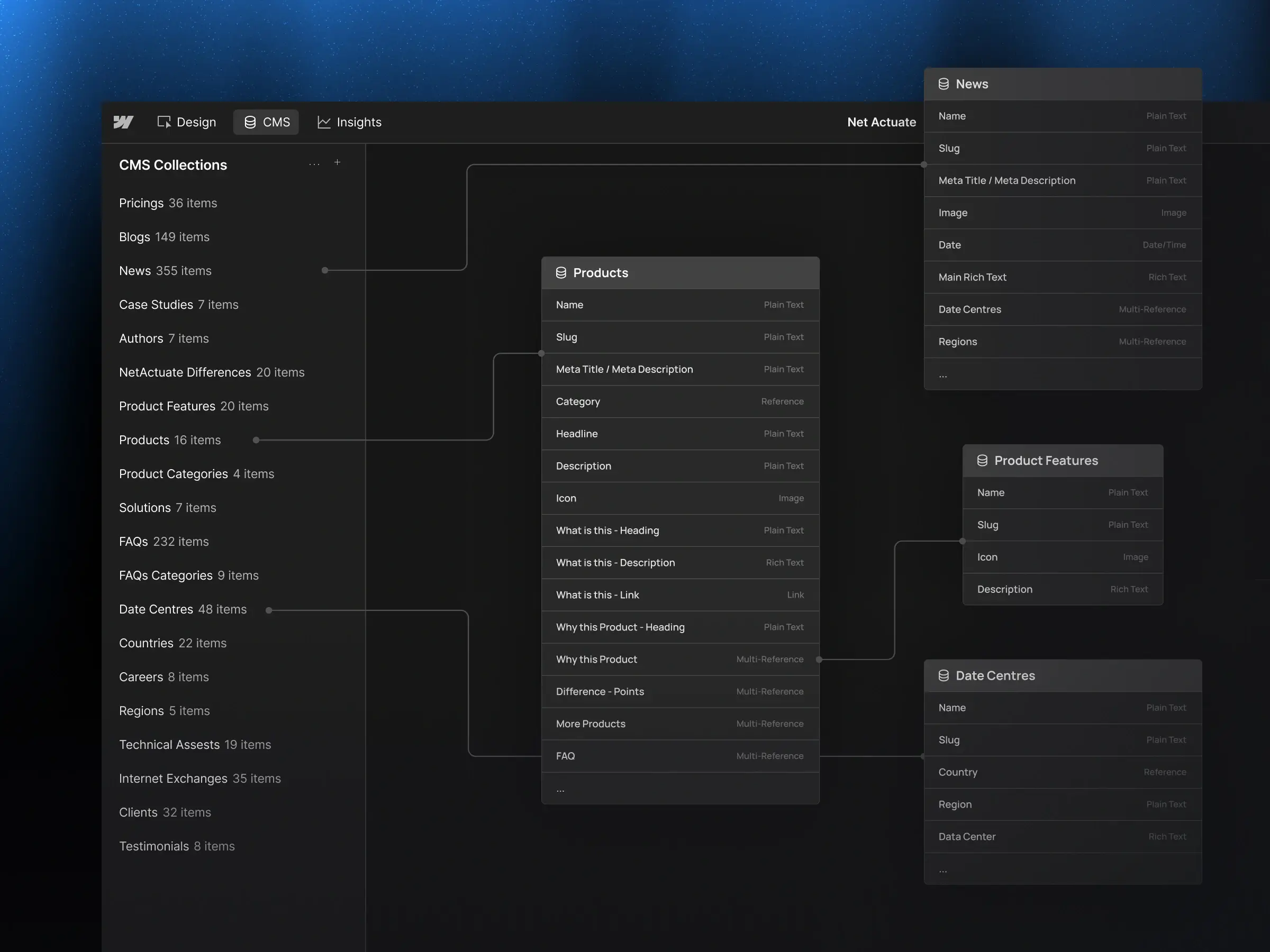Select the Blogs collection

pos(164,237)
